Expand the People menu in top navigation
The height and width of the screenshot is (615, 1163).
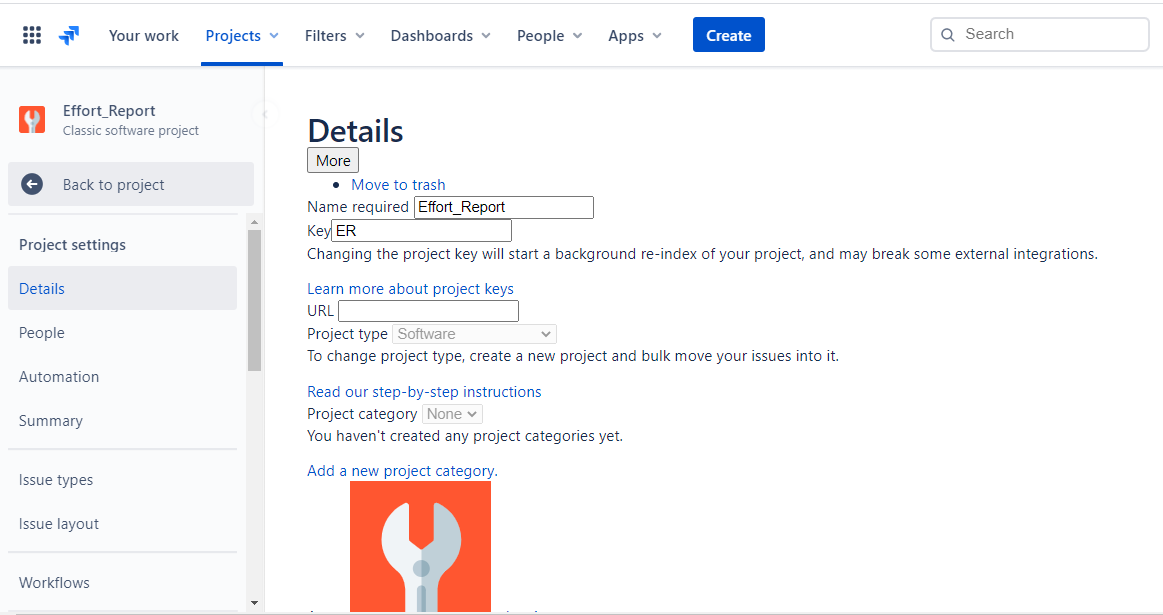[550, 36]
